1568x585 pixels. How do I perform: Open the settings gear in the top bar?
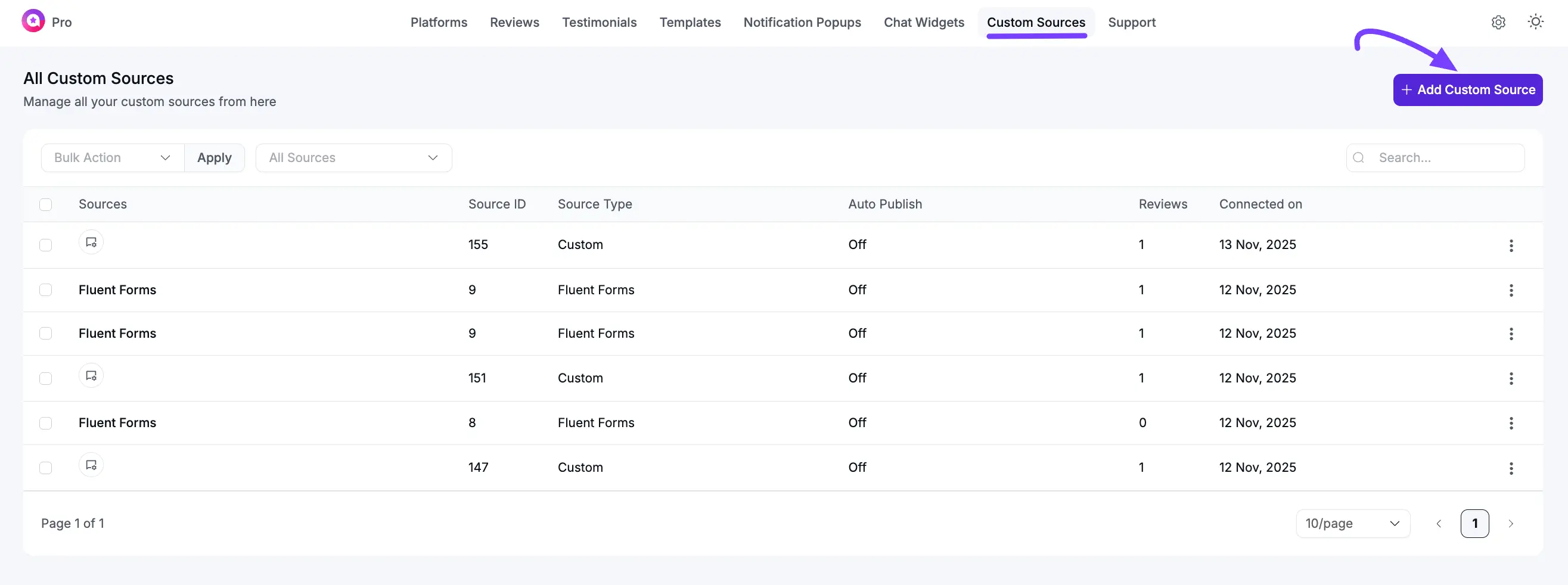tap(1498, 22)
